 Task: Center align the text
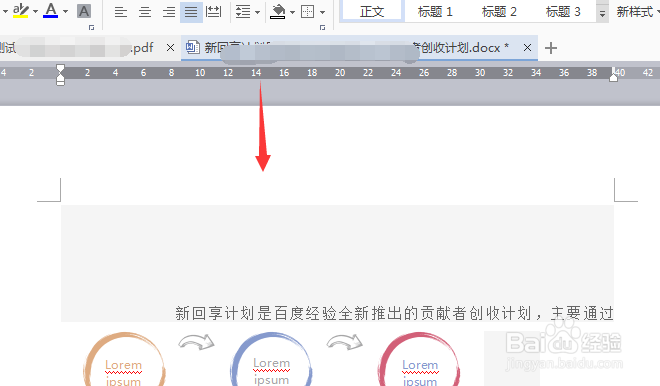tap(145, 12)
